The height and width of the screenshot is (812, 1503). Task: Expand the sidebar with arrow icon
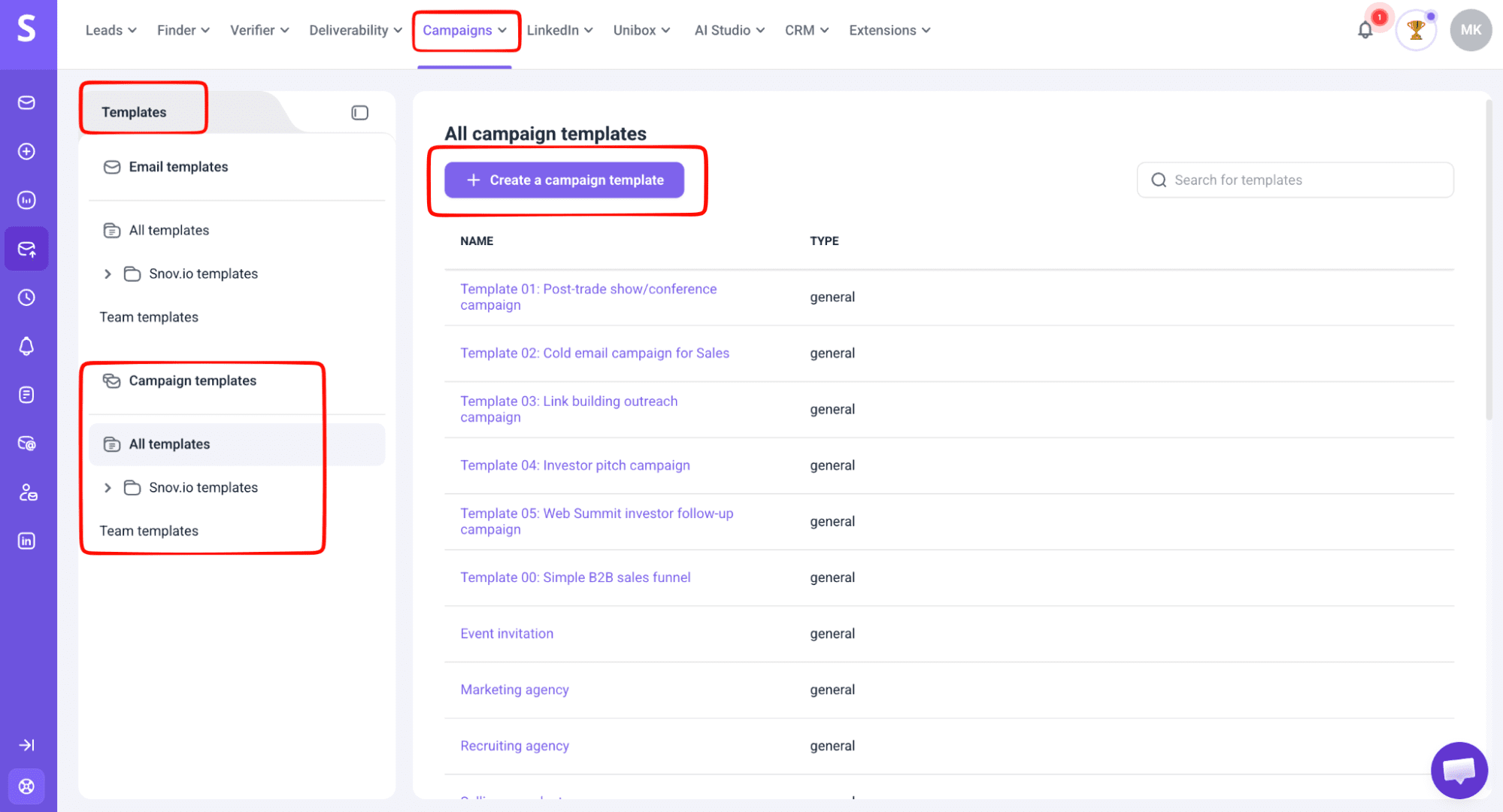pos(26,745)
